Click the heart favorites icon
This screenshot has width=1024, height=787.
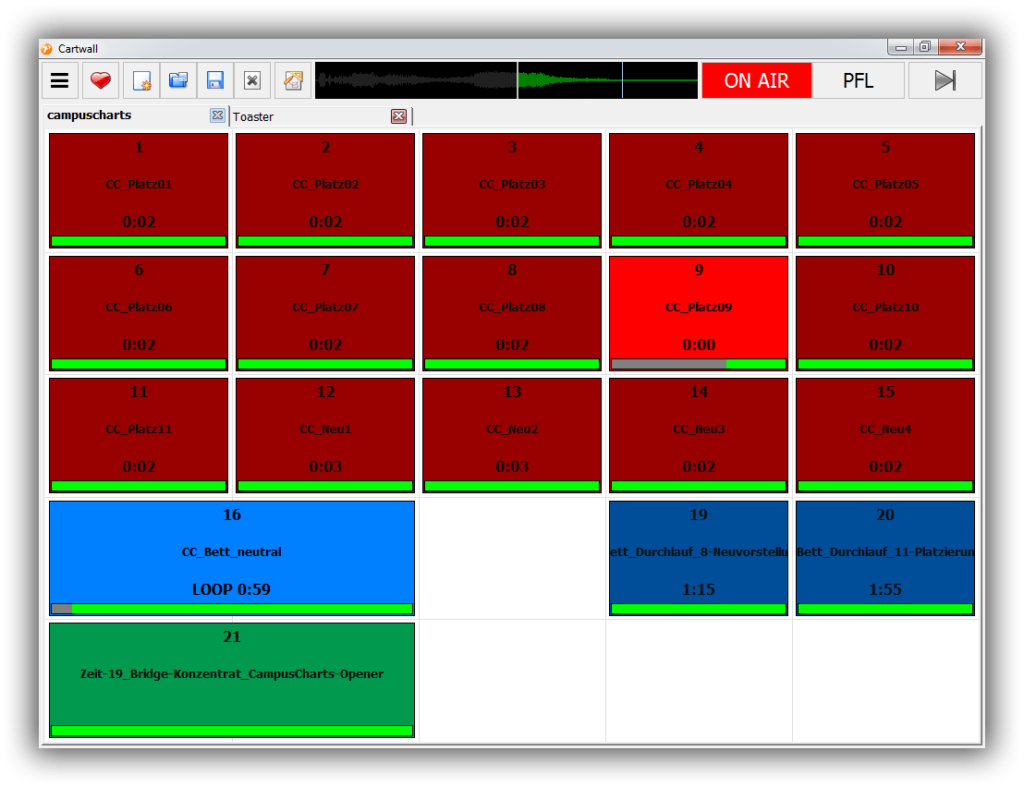[99, 80]
